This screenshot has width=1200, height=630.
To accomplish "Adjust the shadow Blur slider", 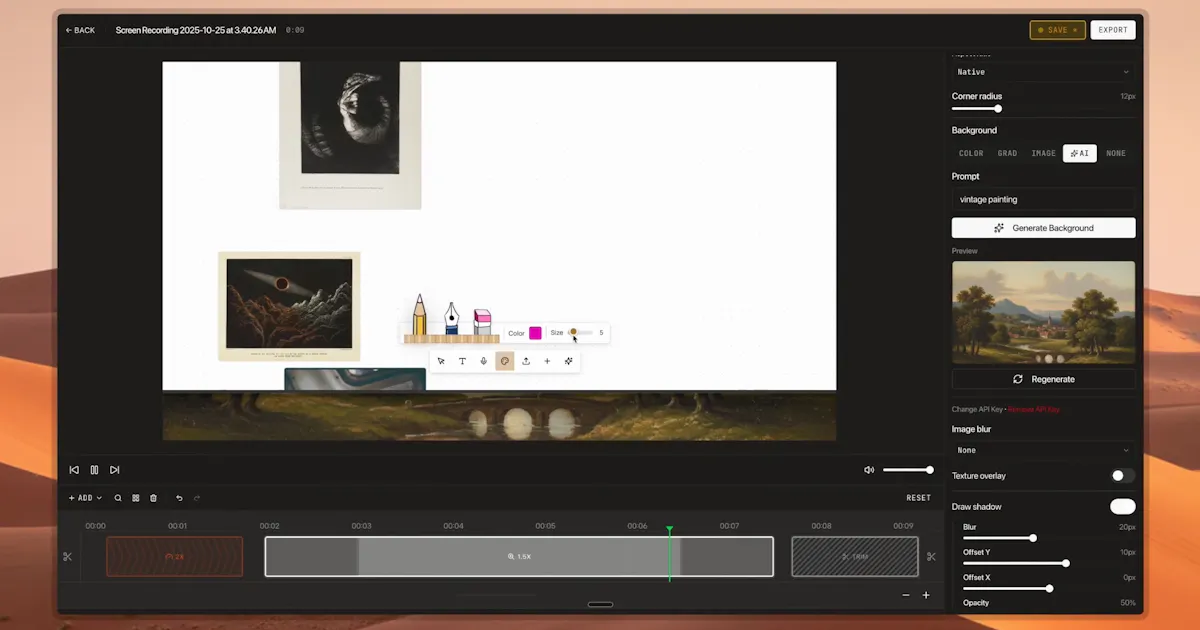I will click(998, 538).
